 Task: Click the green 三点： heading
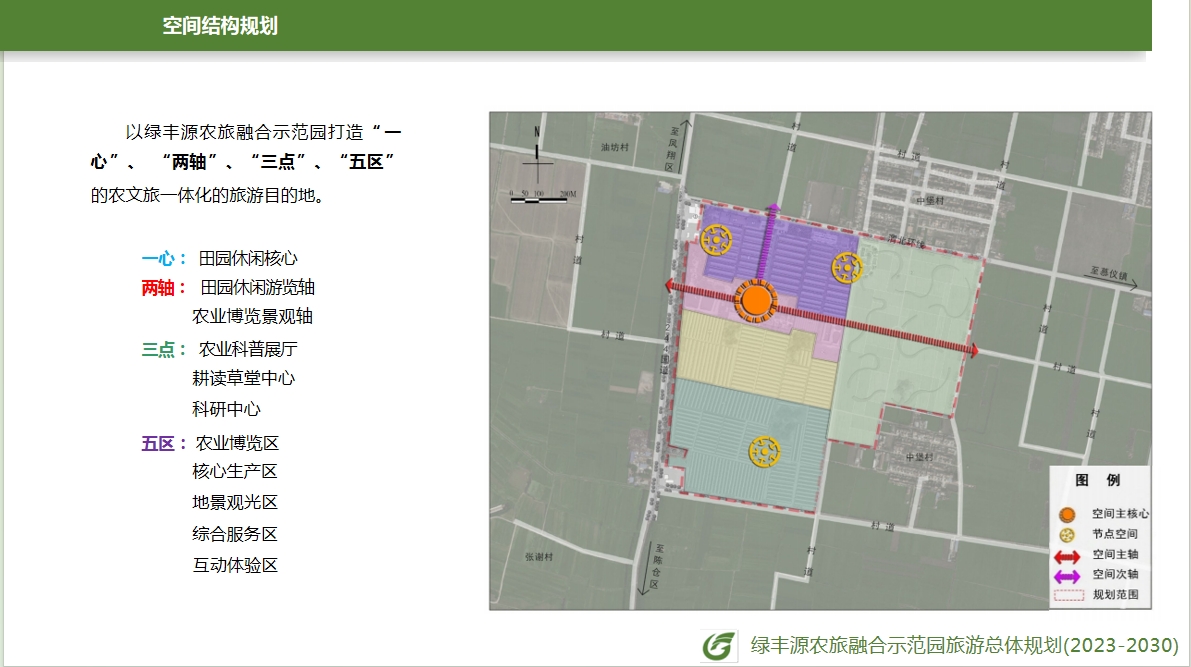pyautogui.click(x=164, y=349)
